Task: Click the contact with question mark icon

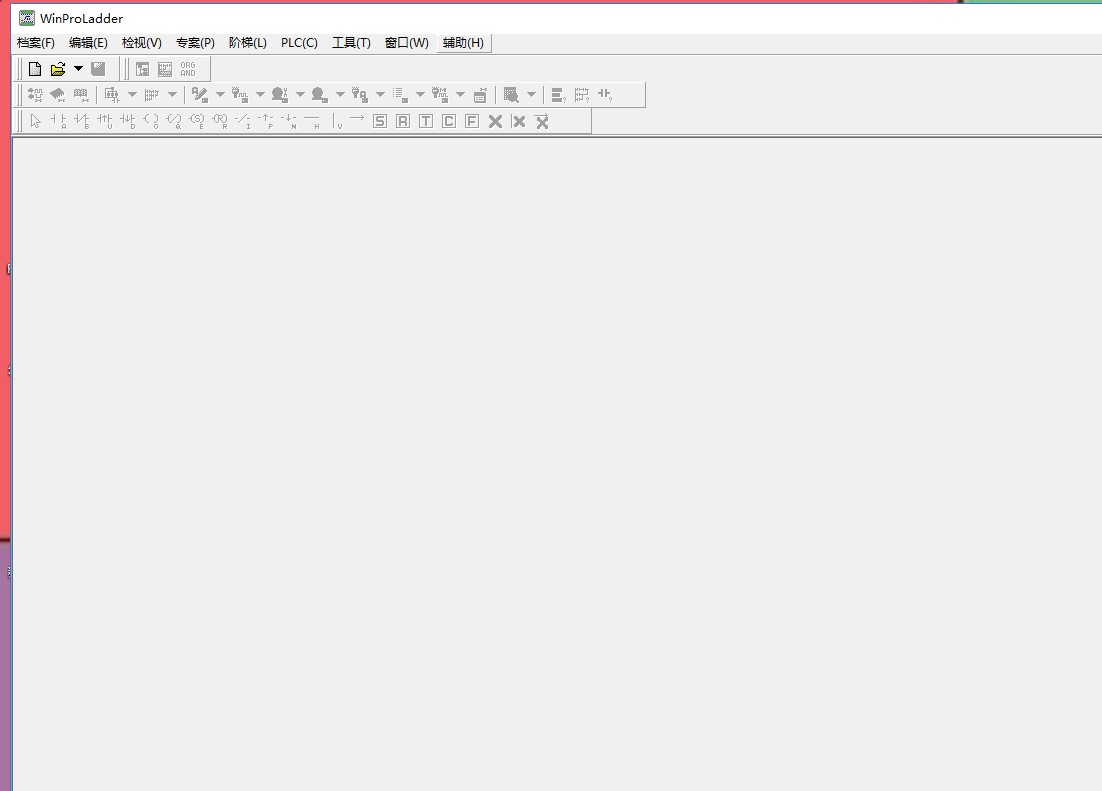Action: tap(605, 94)
